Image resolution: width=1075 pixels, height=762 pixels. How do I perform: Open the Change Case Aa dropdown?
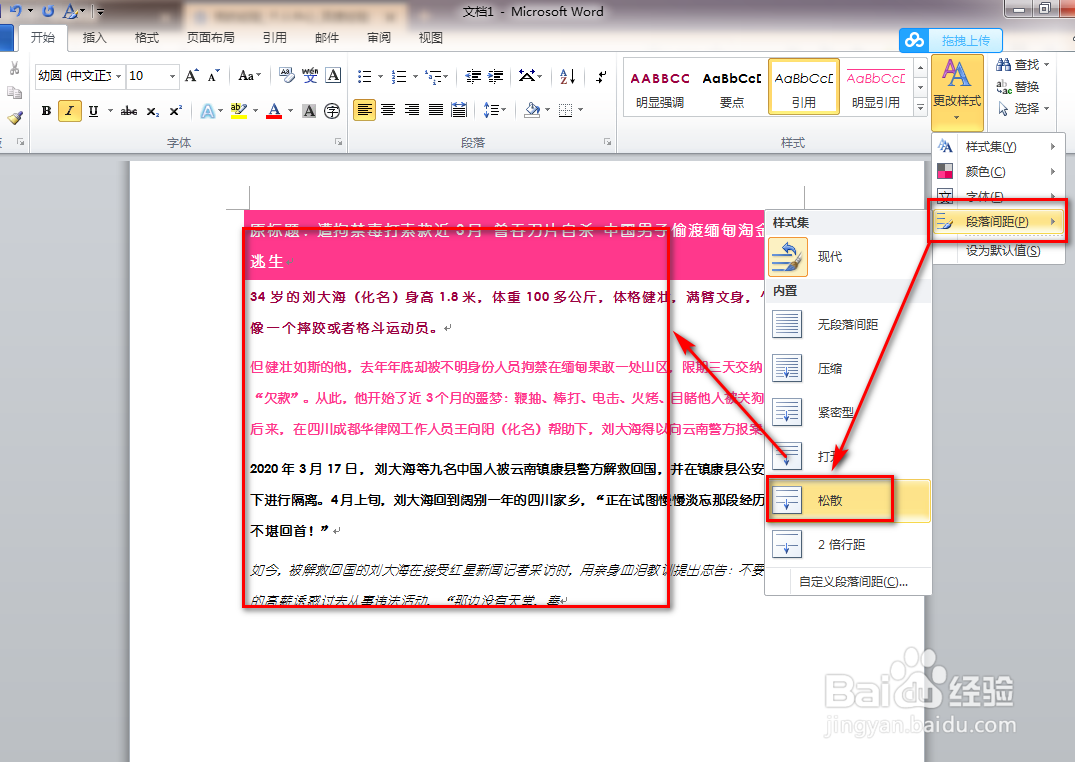click(250, 75)
